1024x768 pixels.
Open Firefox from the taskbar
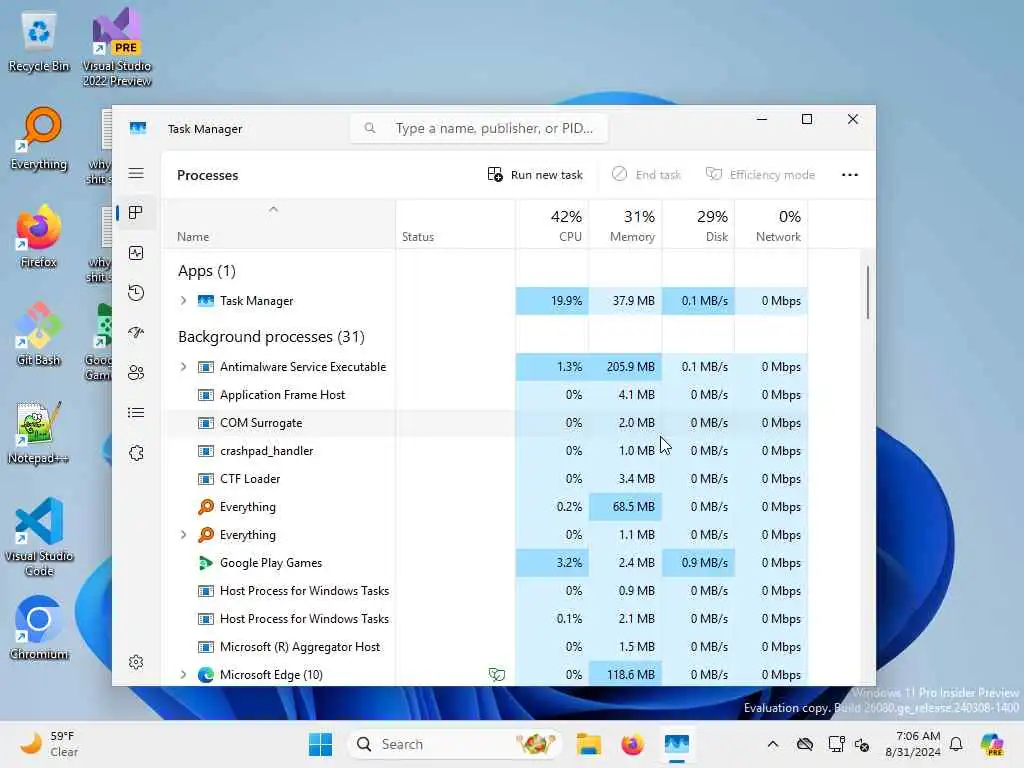click(x=632, y=744)
